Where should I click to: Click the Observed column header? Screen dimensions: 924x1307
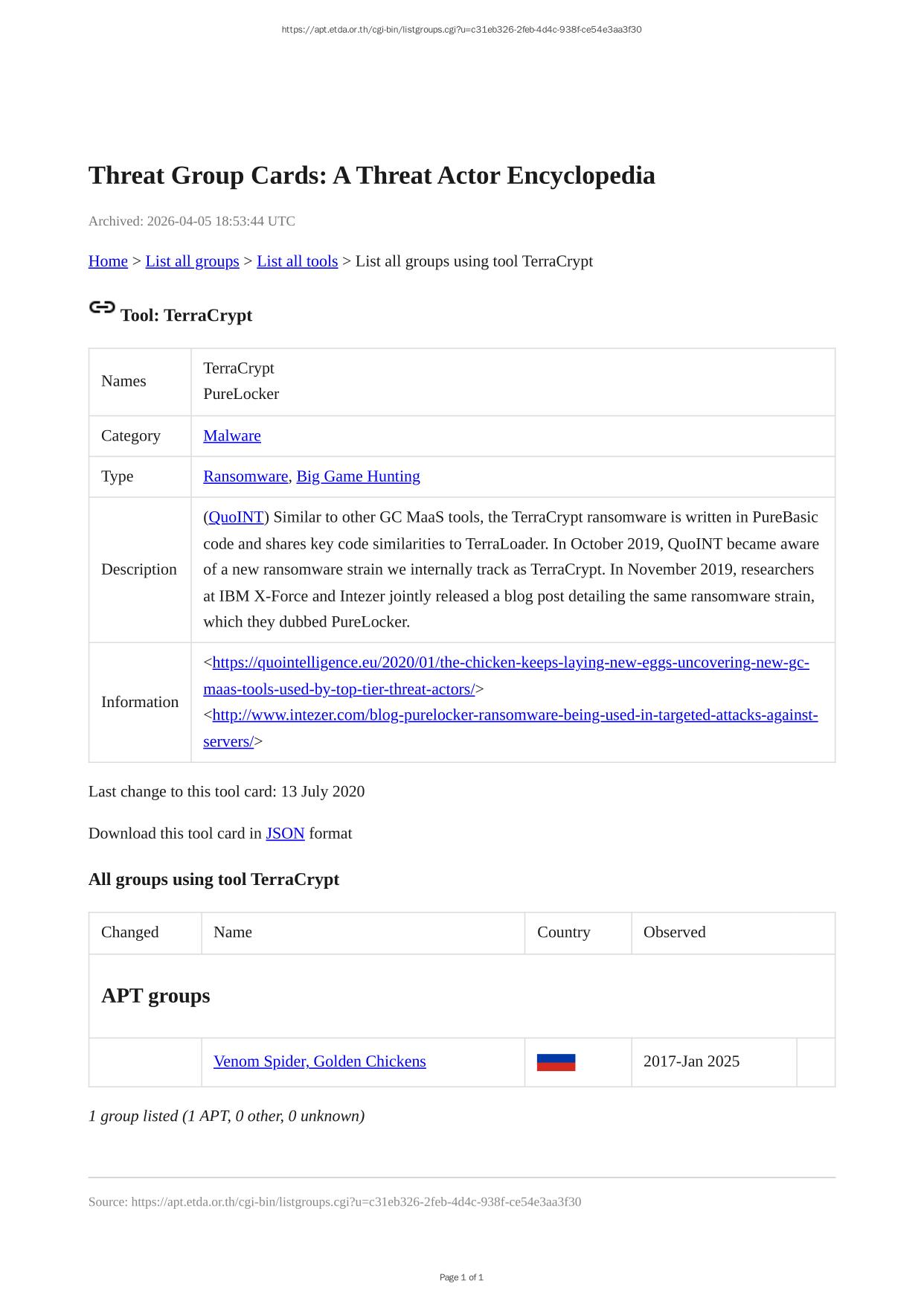pyautogui.click(x=674, y=933)
